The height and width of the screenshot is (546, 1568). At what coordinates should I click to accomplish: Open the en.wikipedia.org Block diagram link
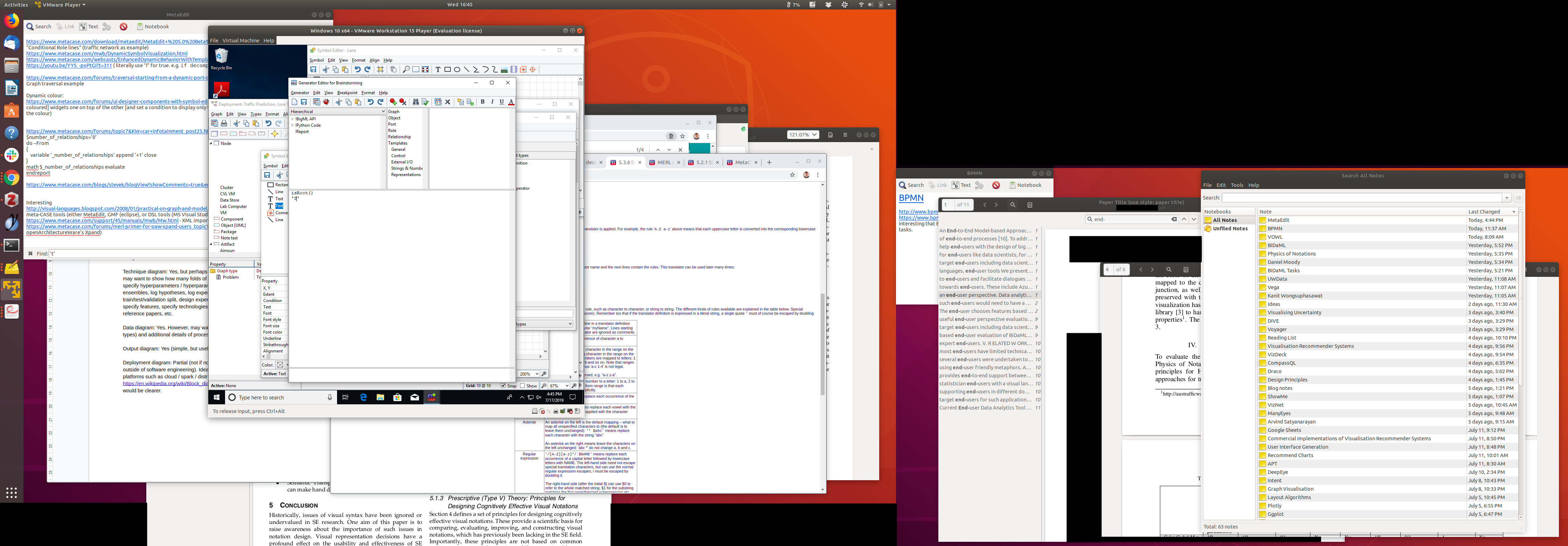pos(165,384)
